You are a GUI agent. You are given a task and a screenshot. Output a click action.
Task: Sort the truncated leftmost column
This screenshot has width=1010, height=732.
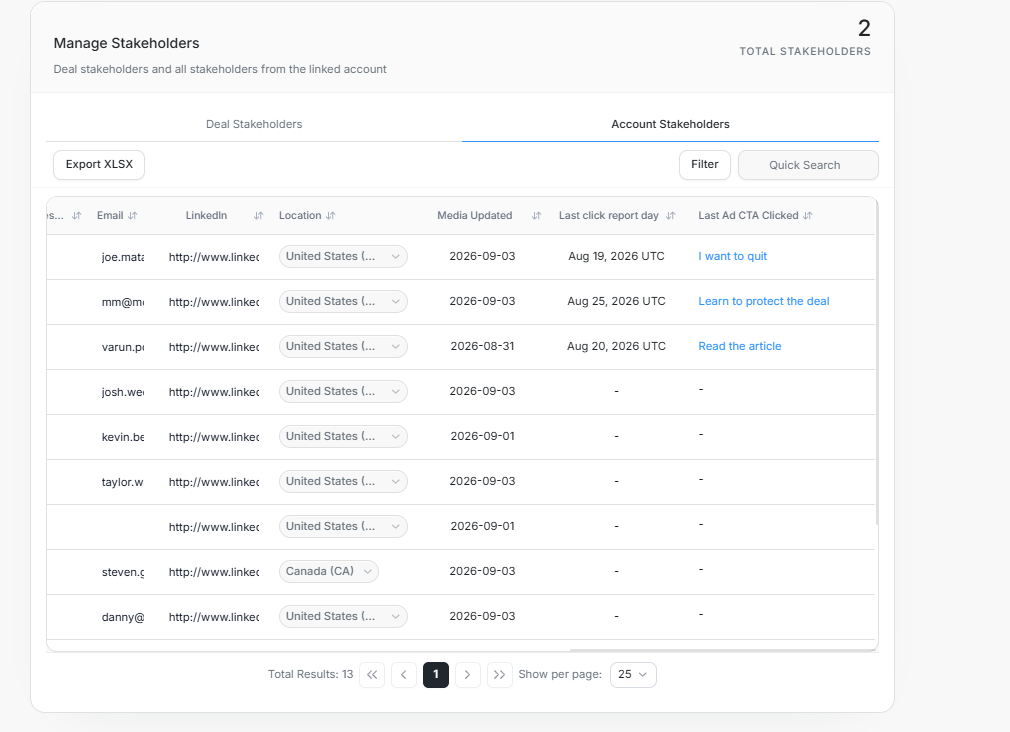coord(77,216)
